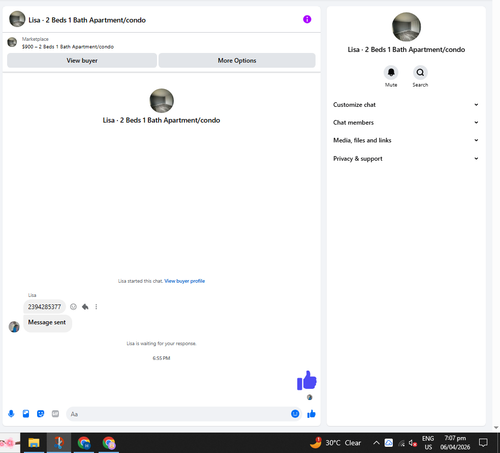
Task: Show hidden tray icons chevron
Action: tap(376, 443)
